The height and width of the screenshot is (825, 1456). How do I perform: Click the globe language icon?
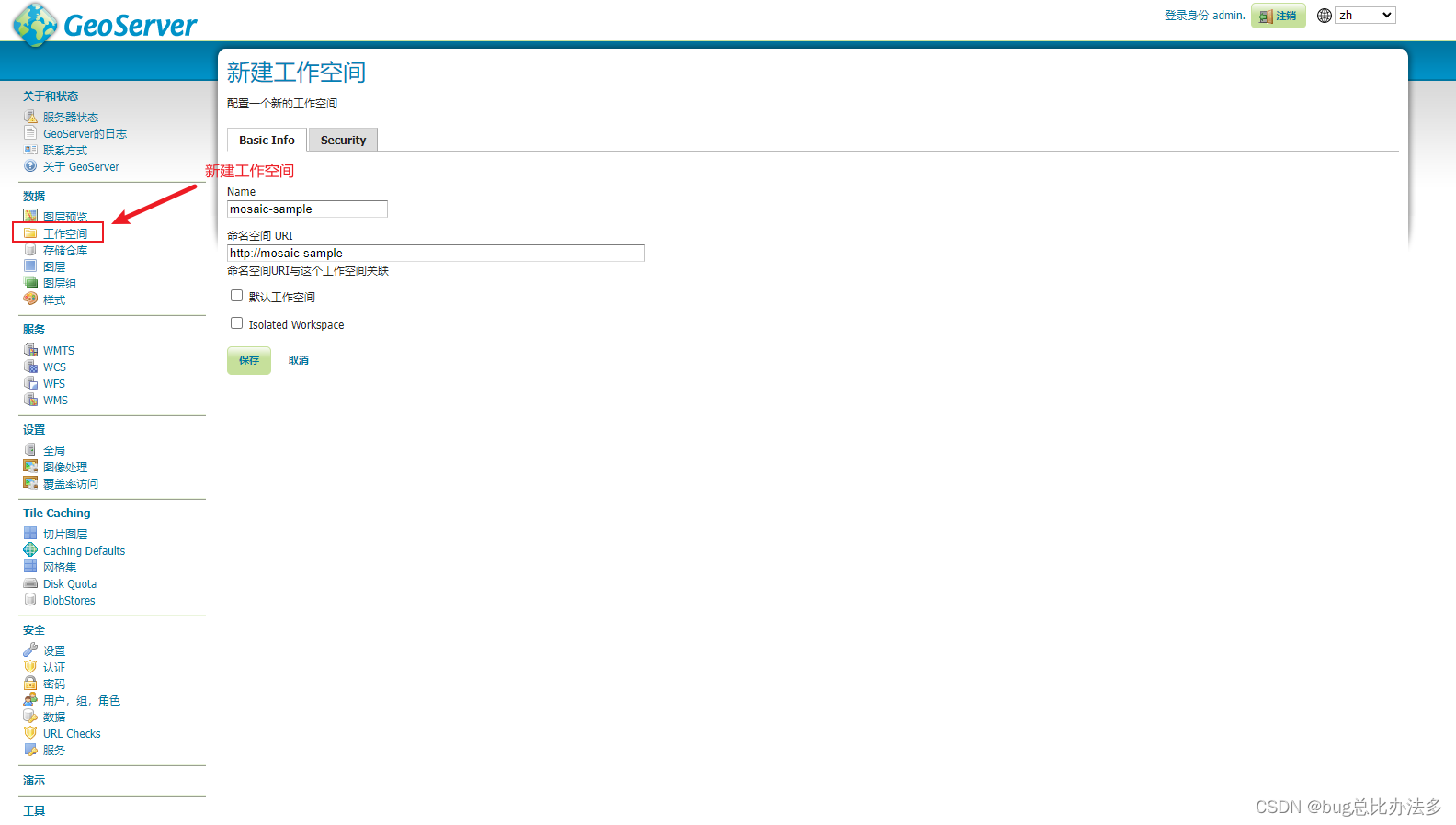tap(1325, 16)
